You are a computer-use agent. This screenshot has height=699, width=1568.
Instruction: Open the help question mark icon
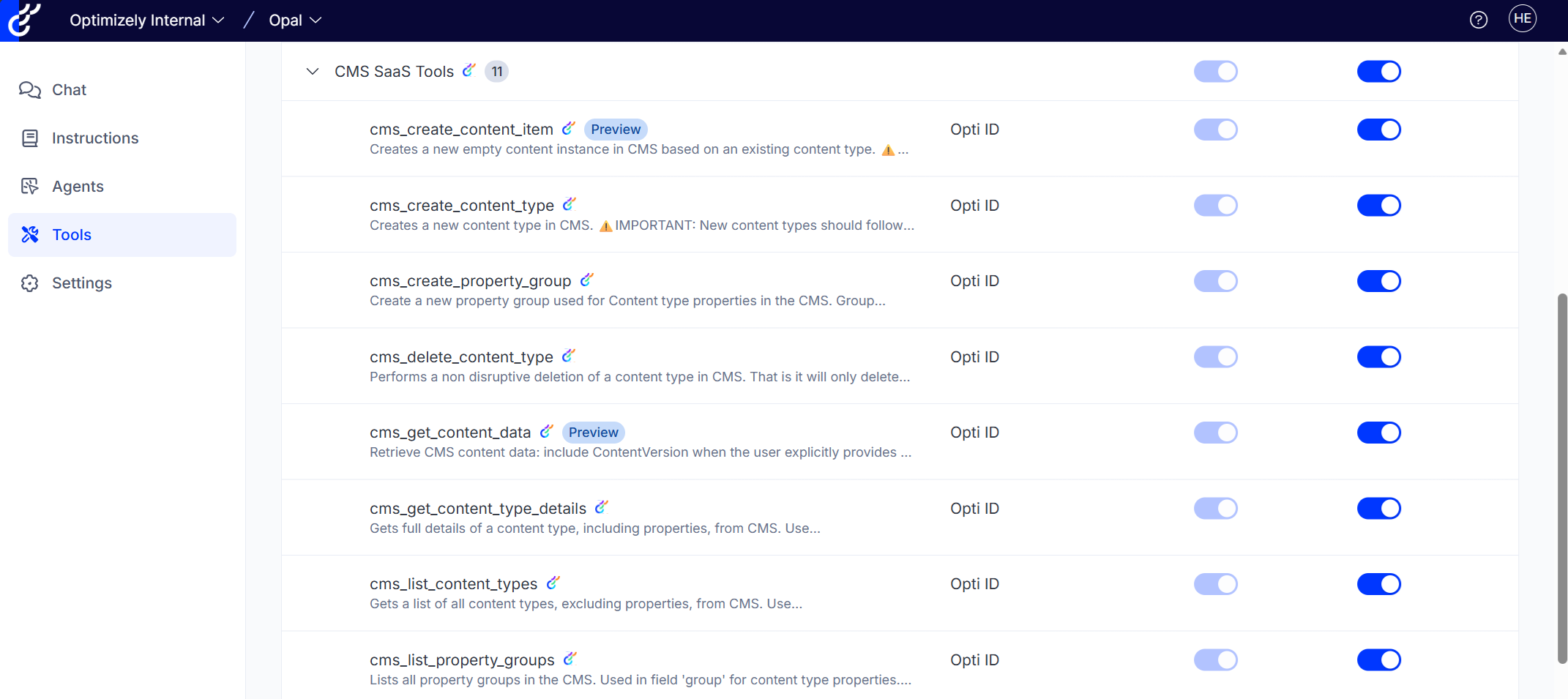click(1478, 20)
